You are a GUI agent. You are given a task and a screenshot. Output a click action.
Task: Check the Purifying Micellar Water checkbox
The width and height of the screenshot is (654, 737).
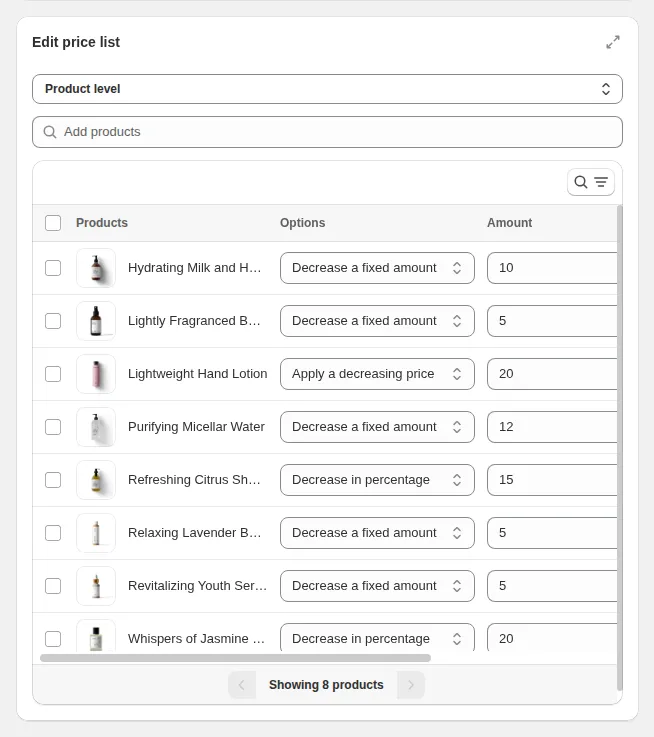(x=53, y=427)
